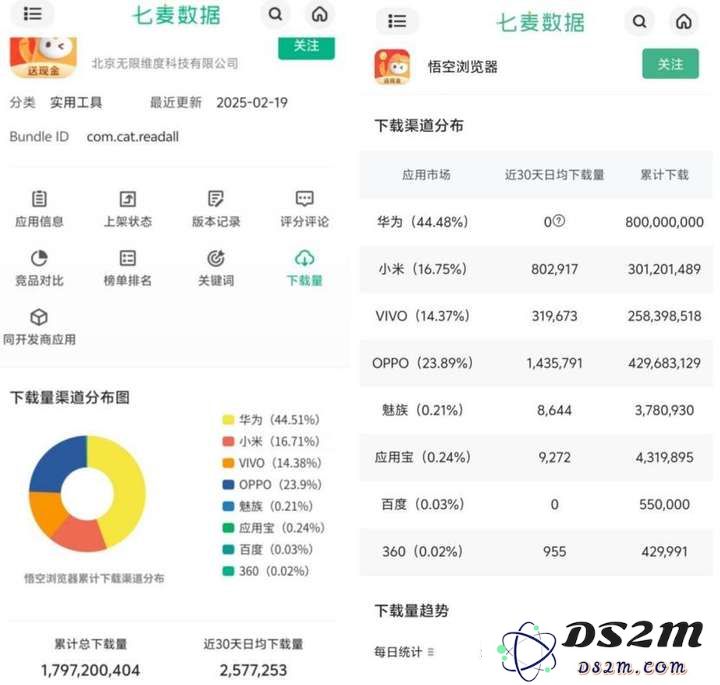Open 应用信息 section

tap(39, 209)
